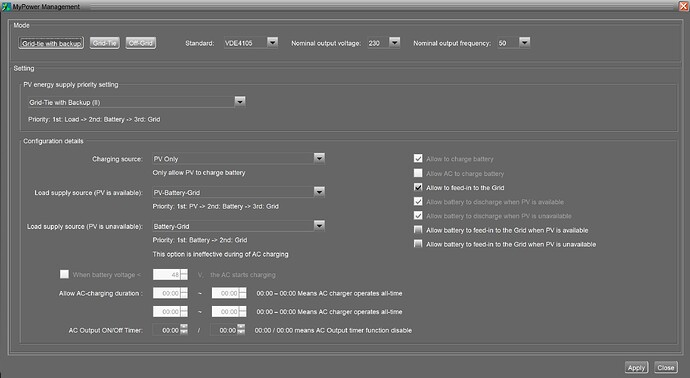690x378 pixels.
Task: Toggle Allow to feed-in to the Grid
Action: 418,187
